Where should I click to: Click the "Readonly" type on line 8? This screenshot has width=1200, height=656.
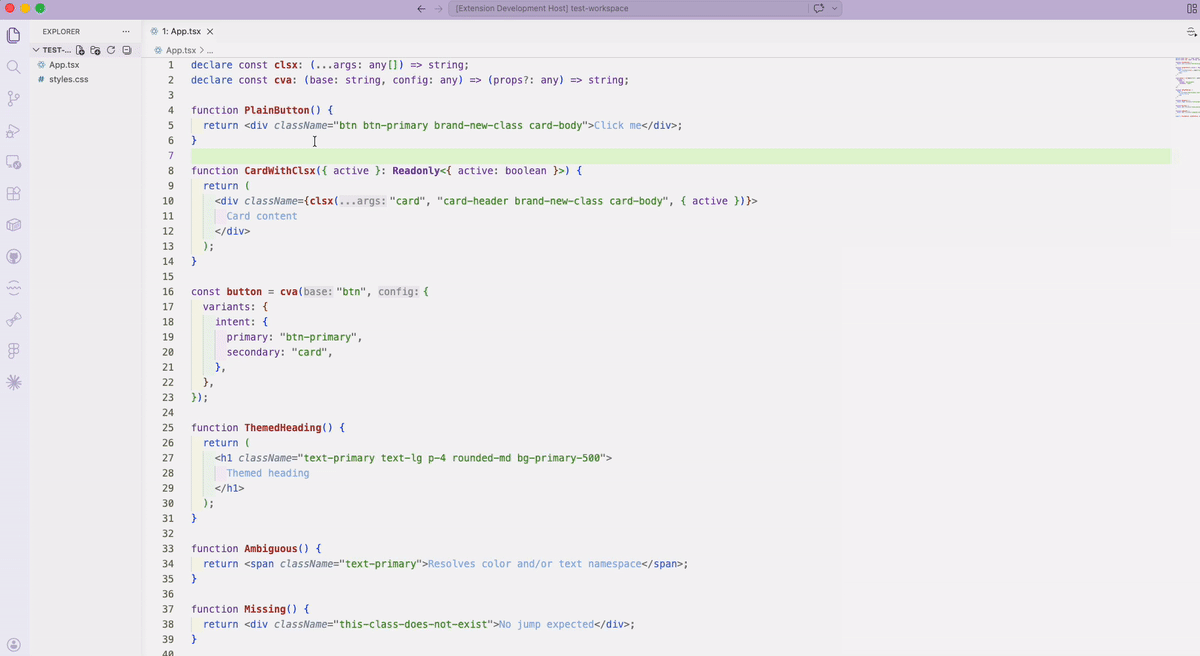tap(416, 171)
